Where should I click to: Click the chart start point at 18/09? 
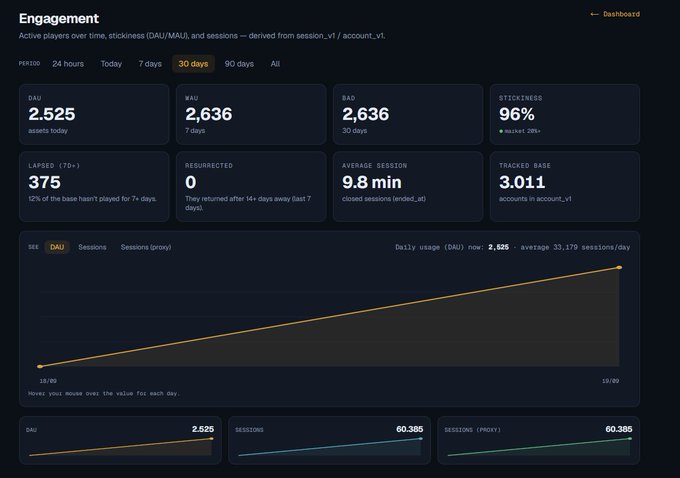click(40, 367)
